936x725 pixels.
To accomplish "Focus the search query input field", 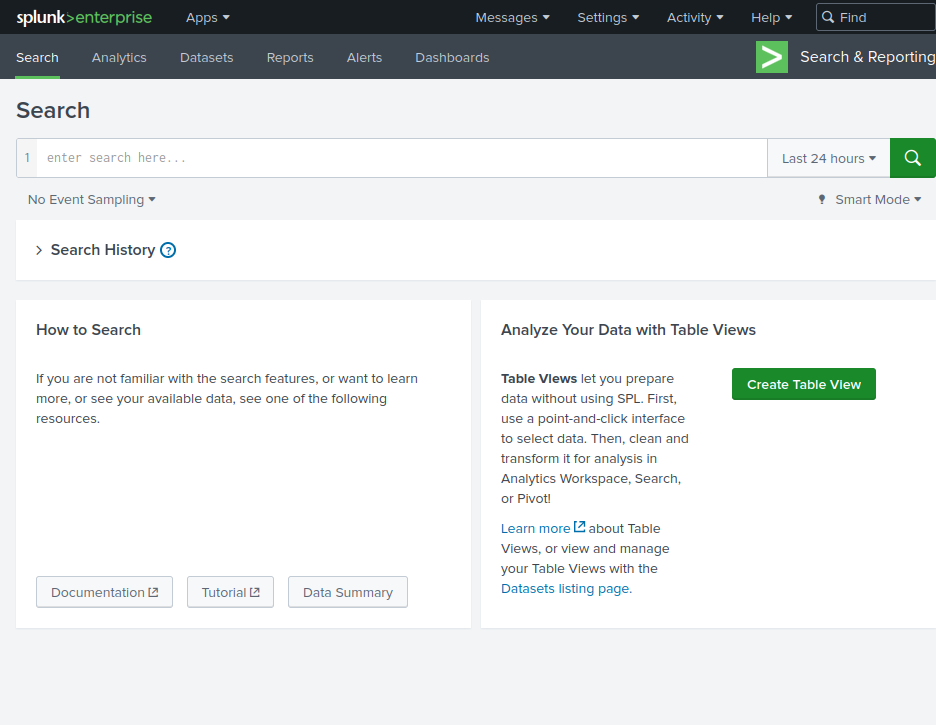I will tap(400, 158).
